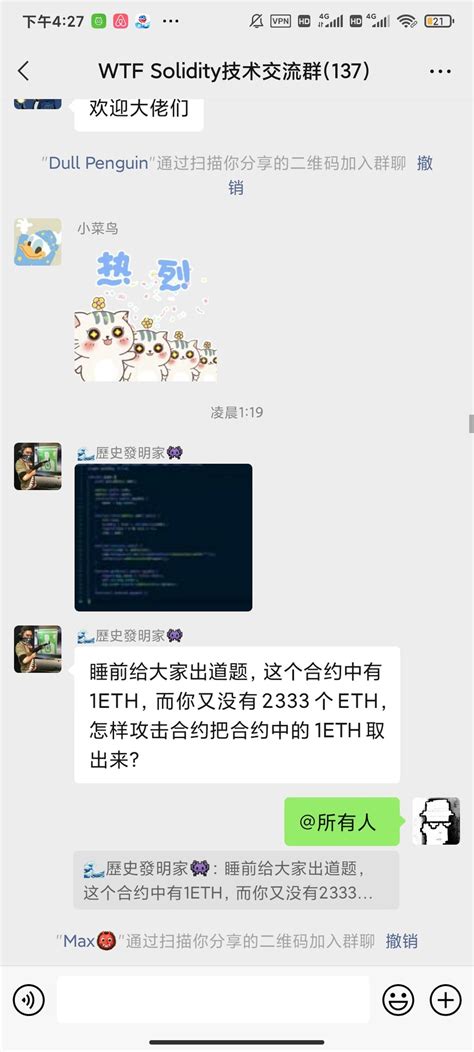Revoke Max's invite via 撤销

tap(401, 941)
